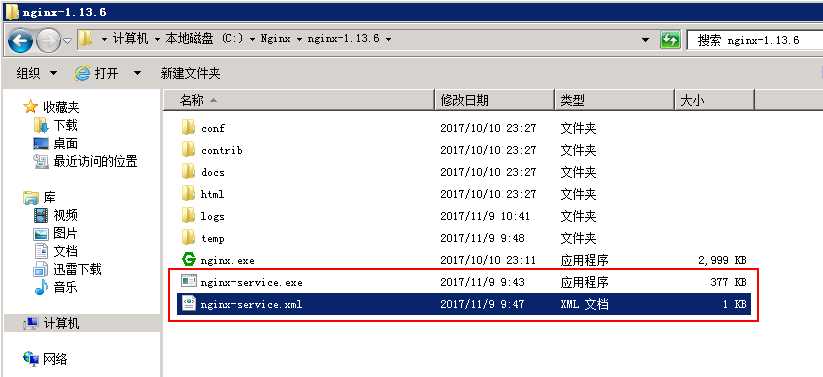This screenshot has height=377, width=823.
Task: Open the dropdown arrow next to 打开
Action: pyautogui.click(x=137, y=74)
